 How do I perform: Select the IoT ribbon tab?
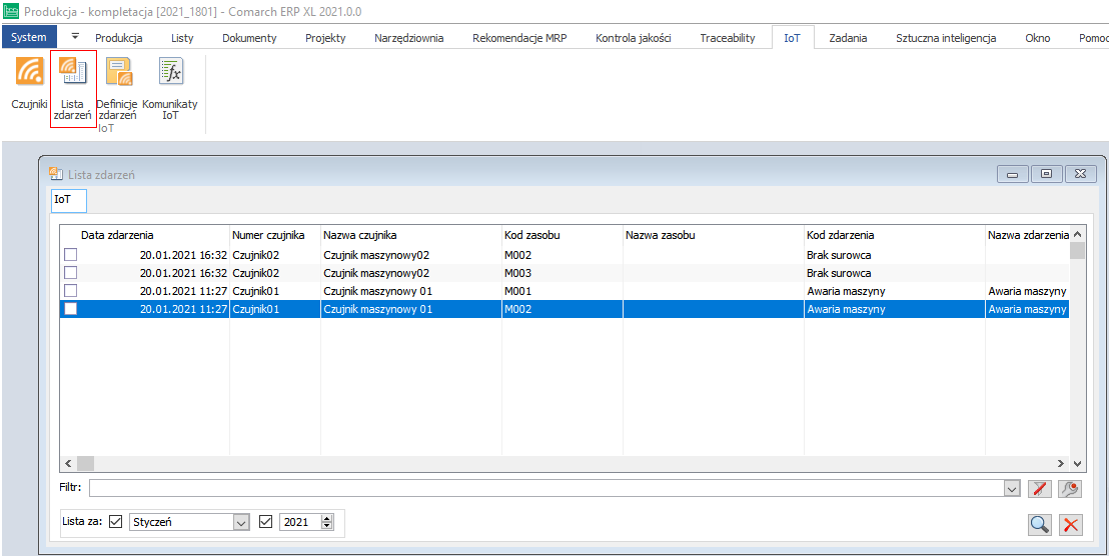792,38
